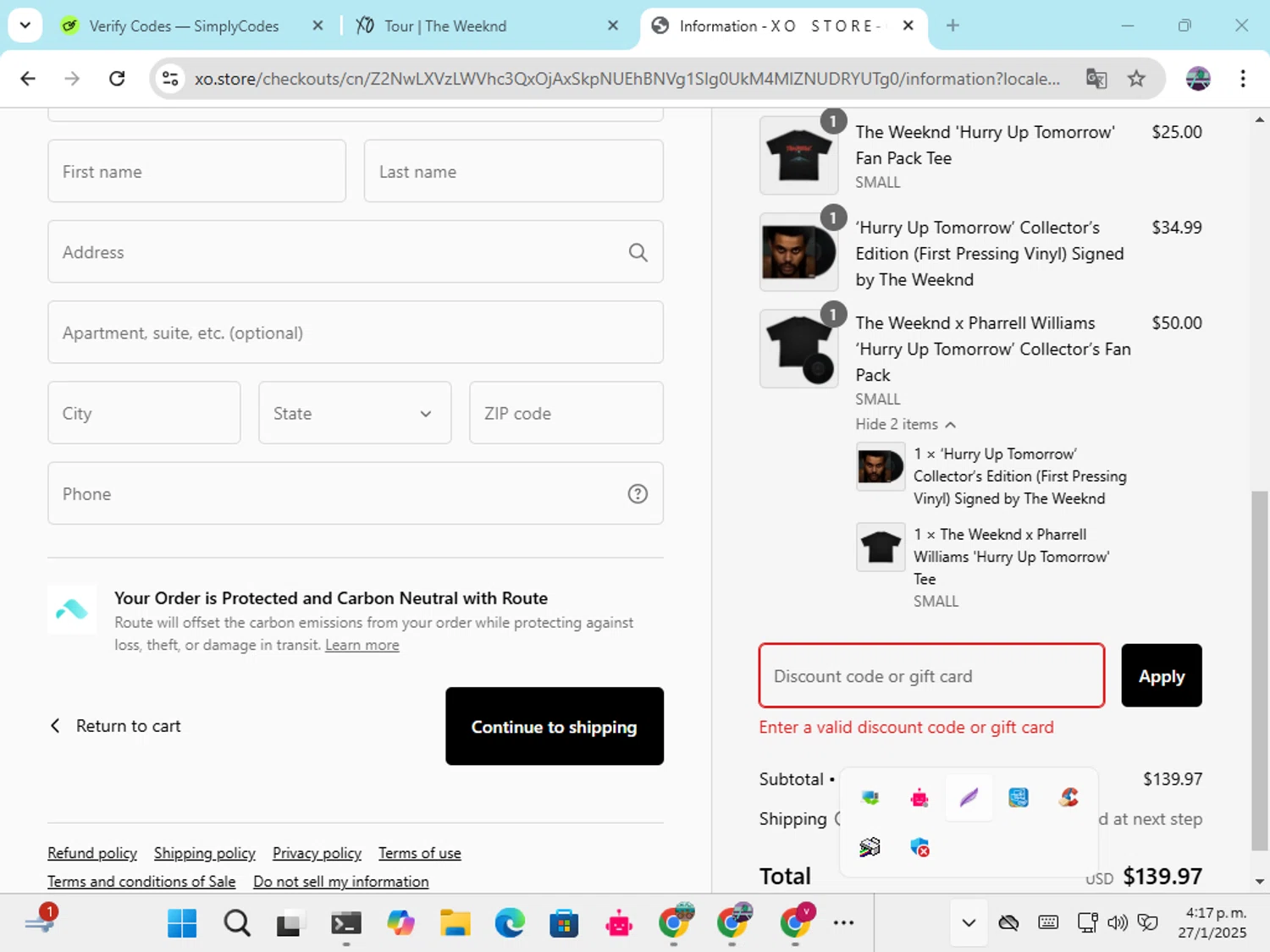Go forward using the browser forward arrow
1270x952 pixels.
click(x=72, y=79)
